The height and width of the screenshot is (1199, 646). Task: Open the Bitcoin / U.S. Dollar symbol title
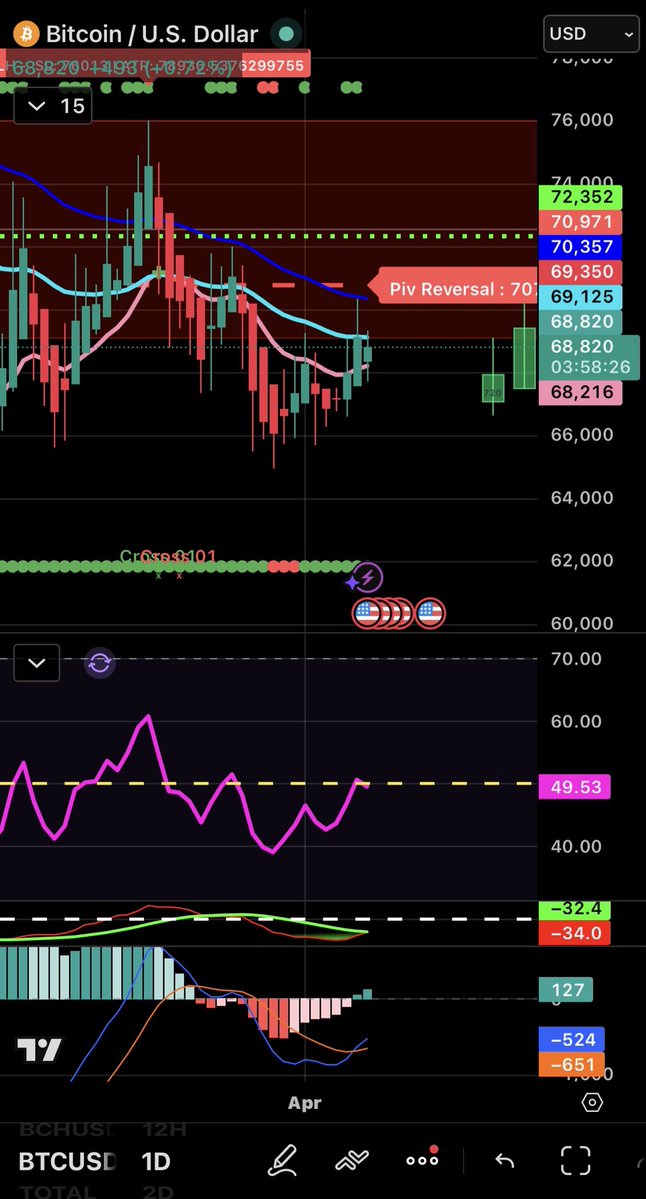pos(152,34)
